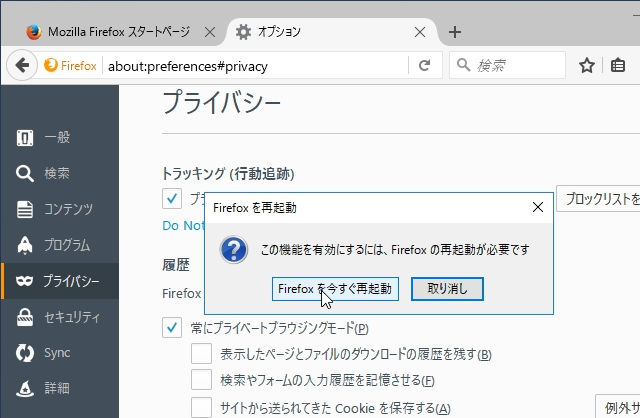Click the 一般 panel icon
Screen dimensions: 640x418
tap(24, 138)
